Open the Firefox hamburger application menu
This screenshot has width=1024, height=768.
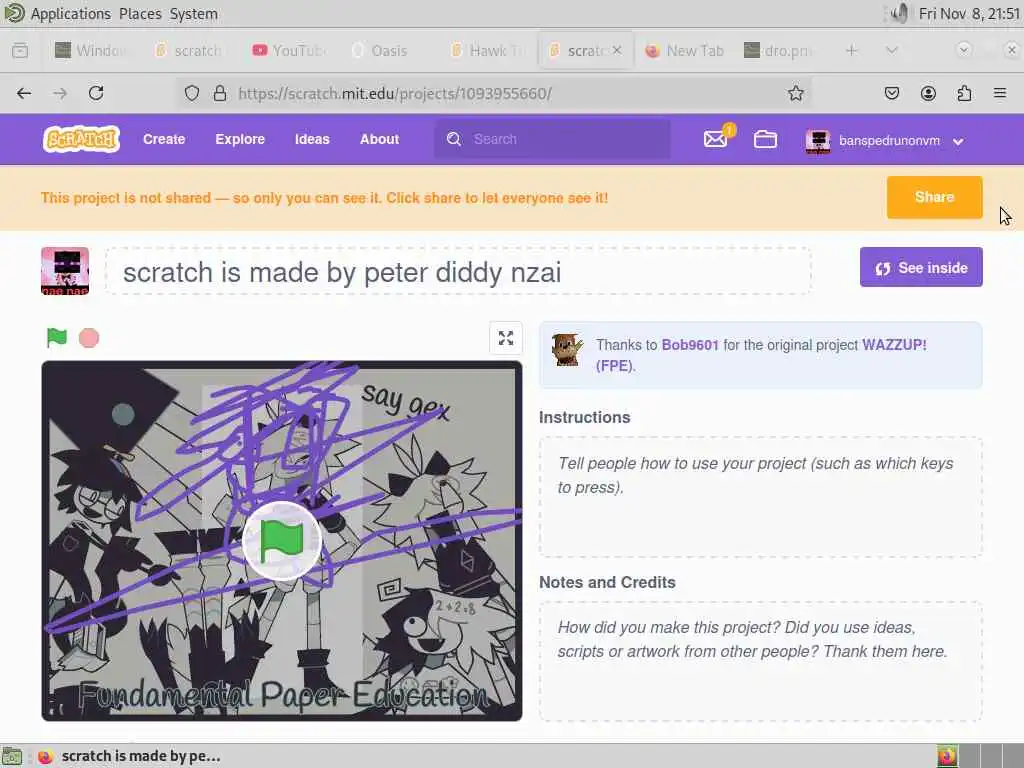click(1000, 93)
